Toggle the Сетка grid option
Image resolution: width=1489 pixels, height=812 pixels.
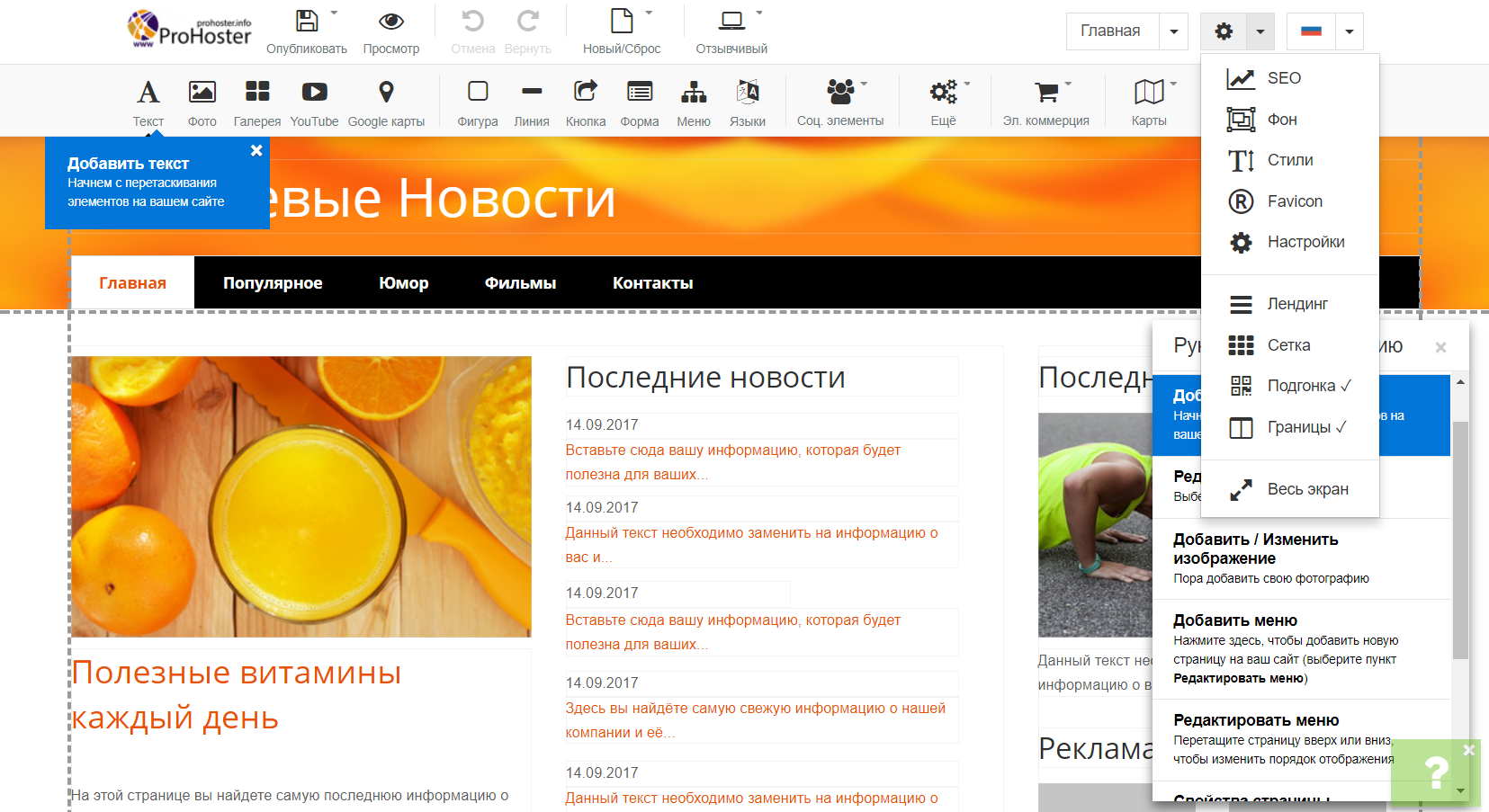click(1290, 345)
